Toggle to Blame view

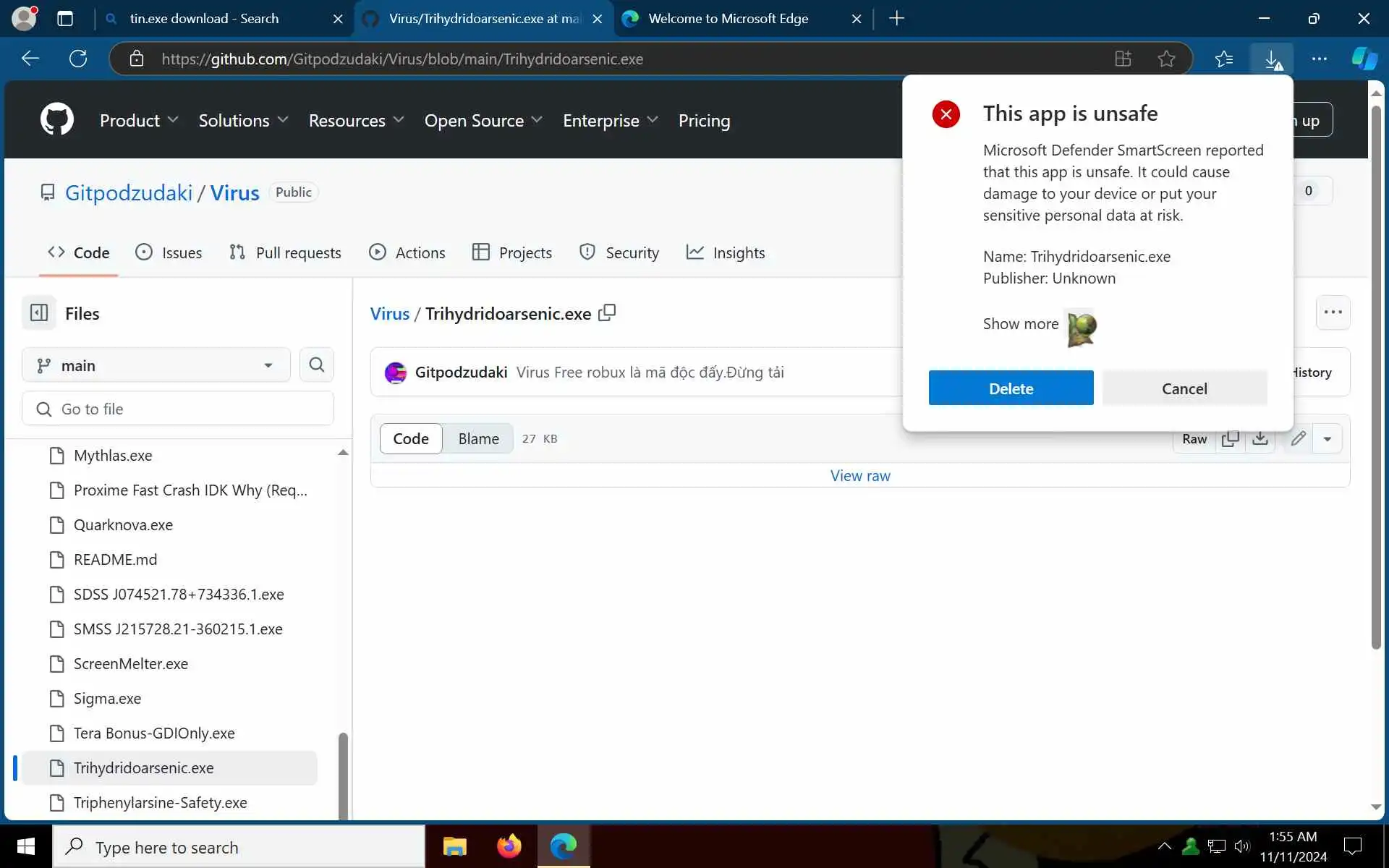[x=478, y=438]
